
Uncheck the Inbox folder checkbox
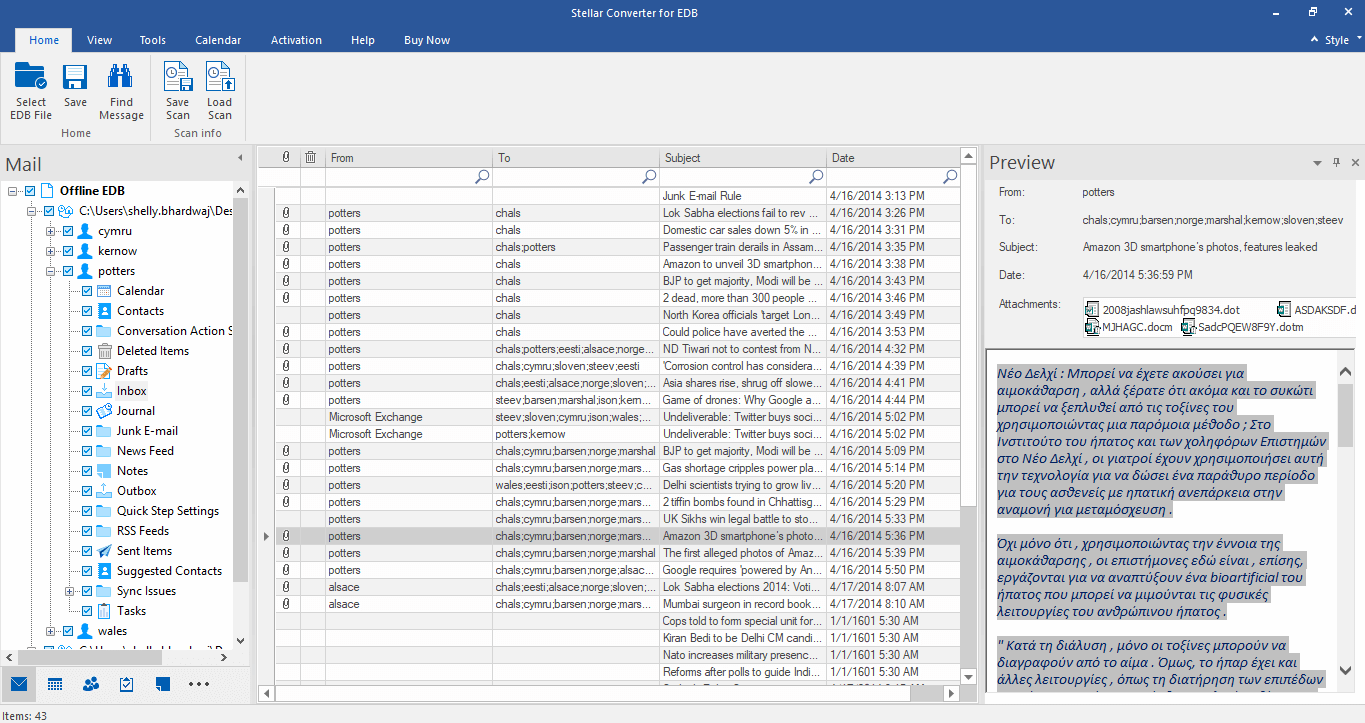pos(87,391)
